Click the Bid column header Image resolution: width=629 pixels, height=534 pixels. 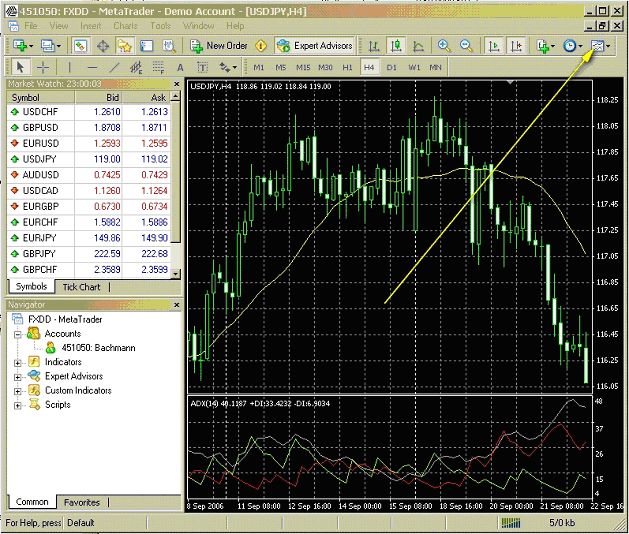pos(98,97)
